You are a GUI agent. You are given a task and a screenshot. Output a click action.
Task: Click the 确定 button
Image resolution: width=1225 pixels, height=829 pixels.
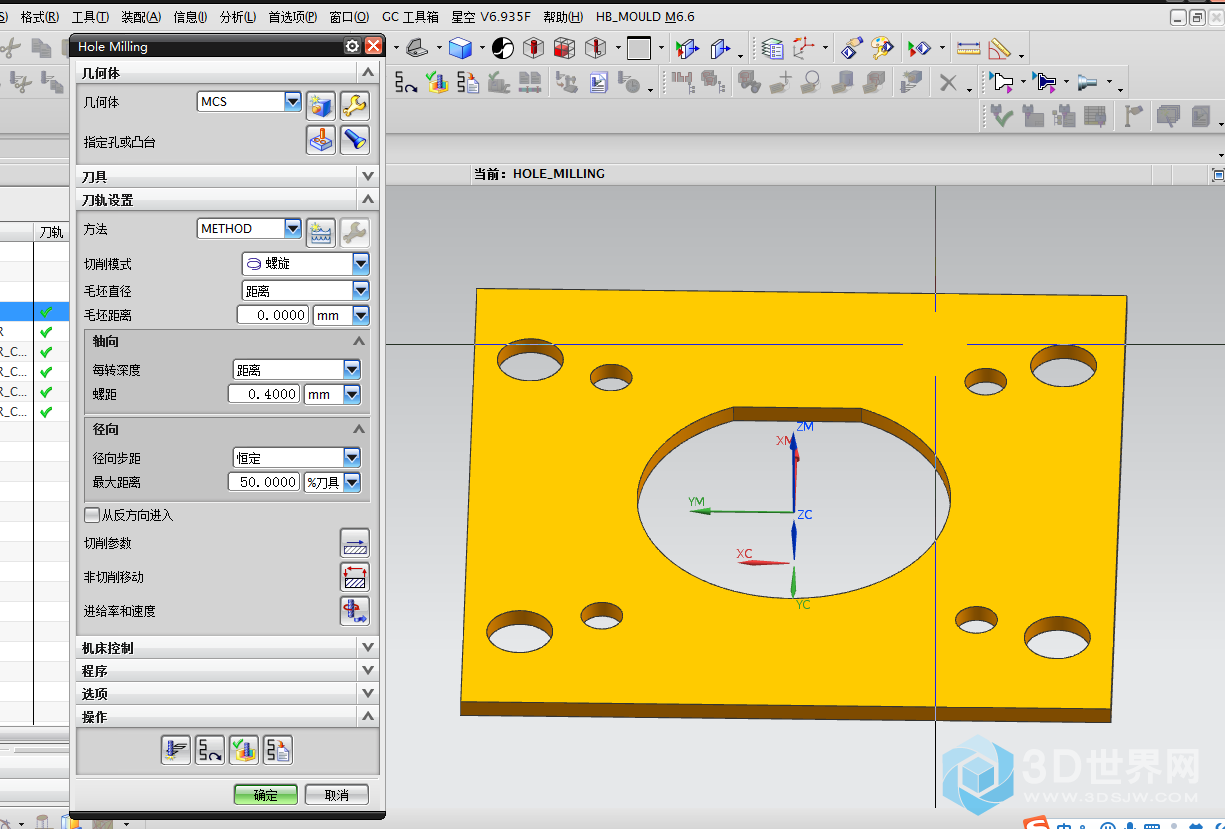(x=266, y=795)
